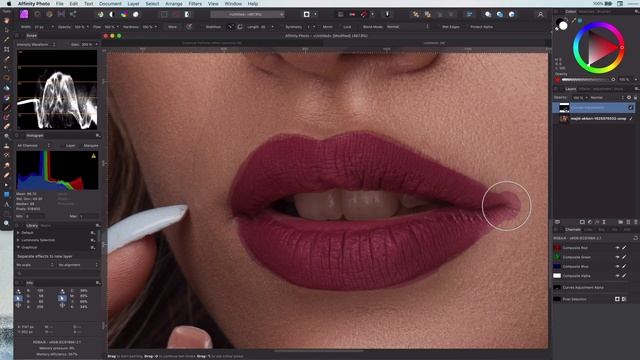Screen dimensions: 640x360
Task: Open the Width dropdown arrow
Action: (x=52, y=27)
